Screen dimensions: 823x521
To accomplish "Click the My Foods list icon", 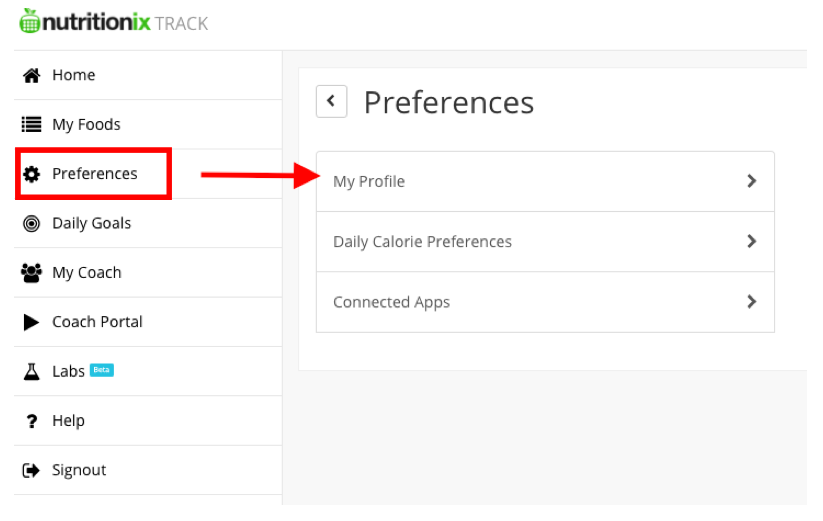I will click(x=31, y=124).
